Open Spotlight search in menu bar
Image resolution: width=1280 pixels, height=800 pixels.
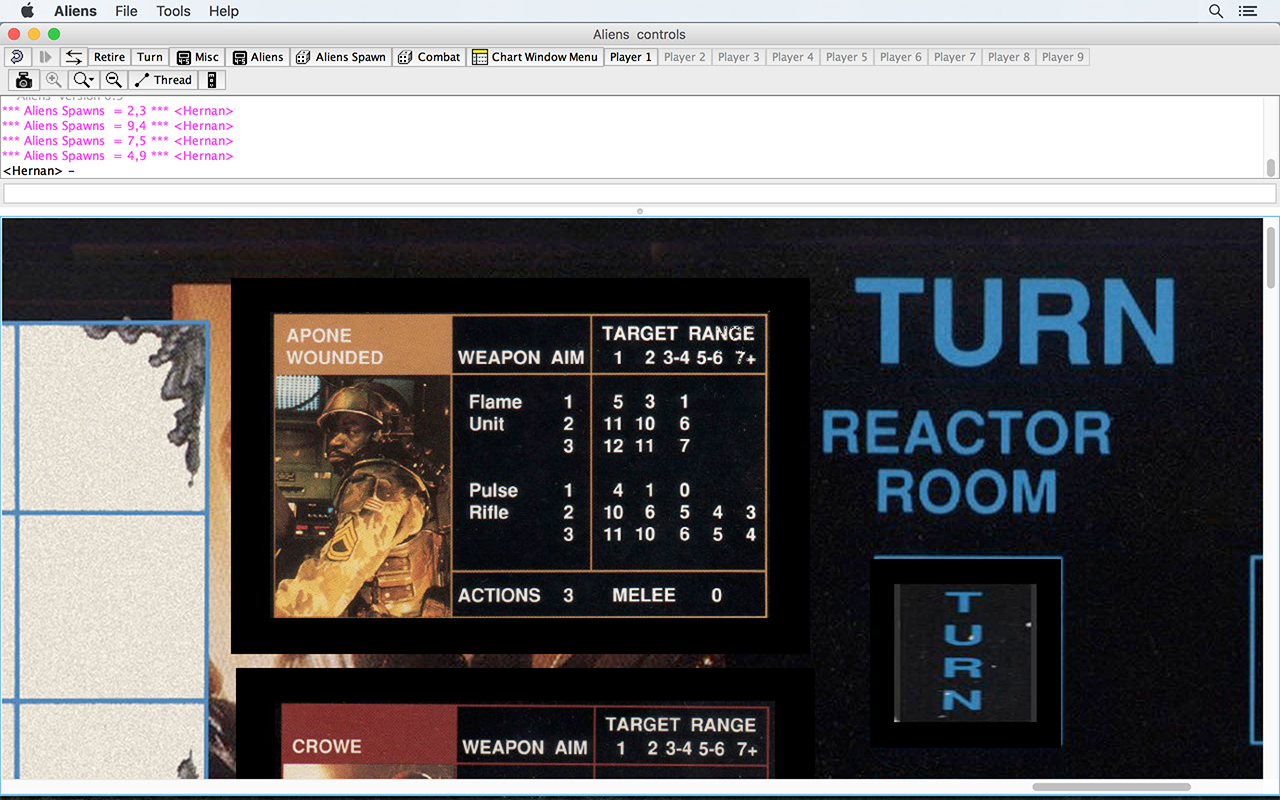pos(1216,11)
